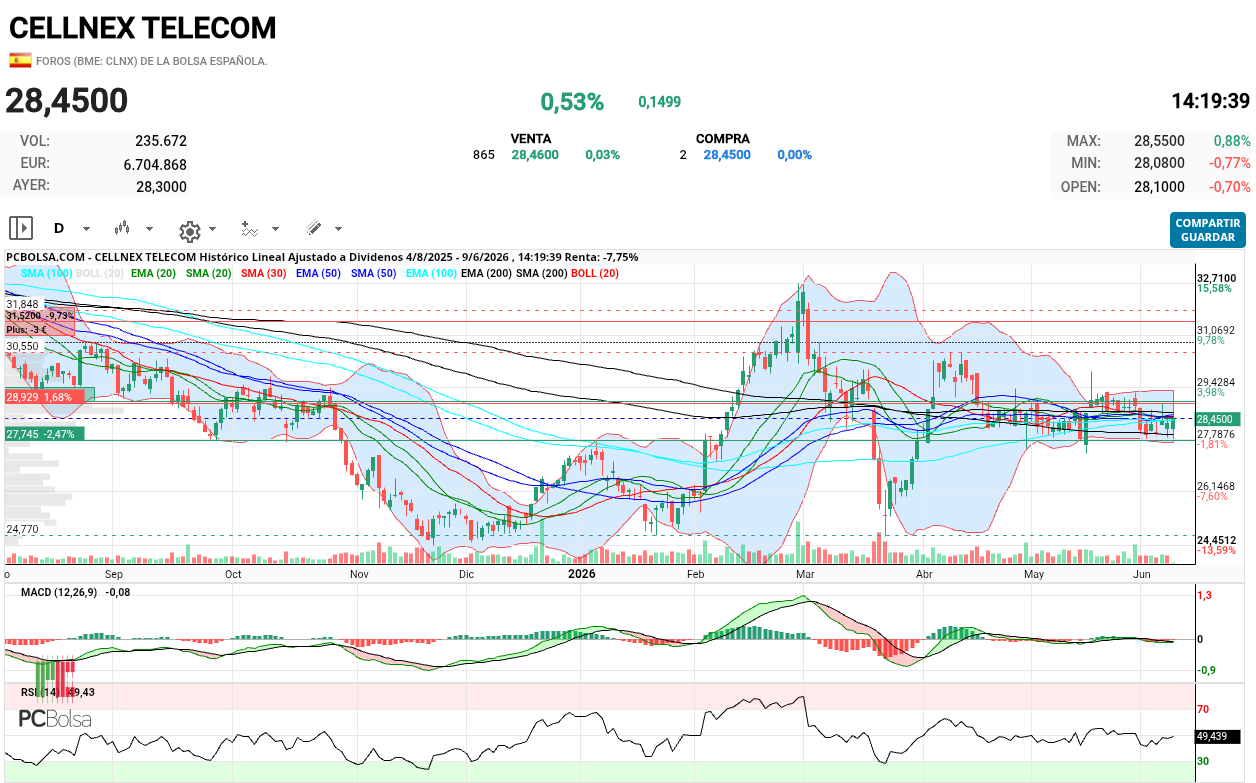This screenshot has width=1256, height=783.
Task: Click the 0,53% change value
Action: [x=572, y=102]
